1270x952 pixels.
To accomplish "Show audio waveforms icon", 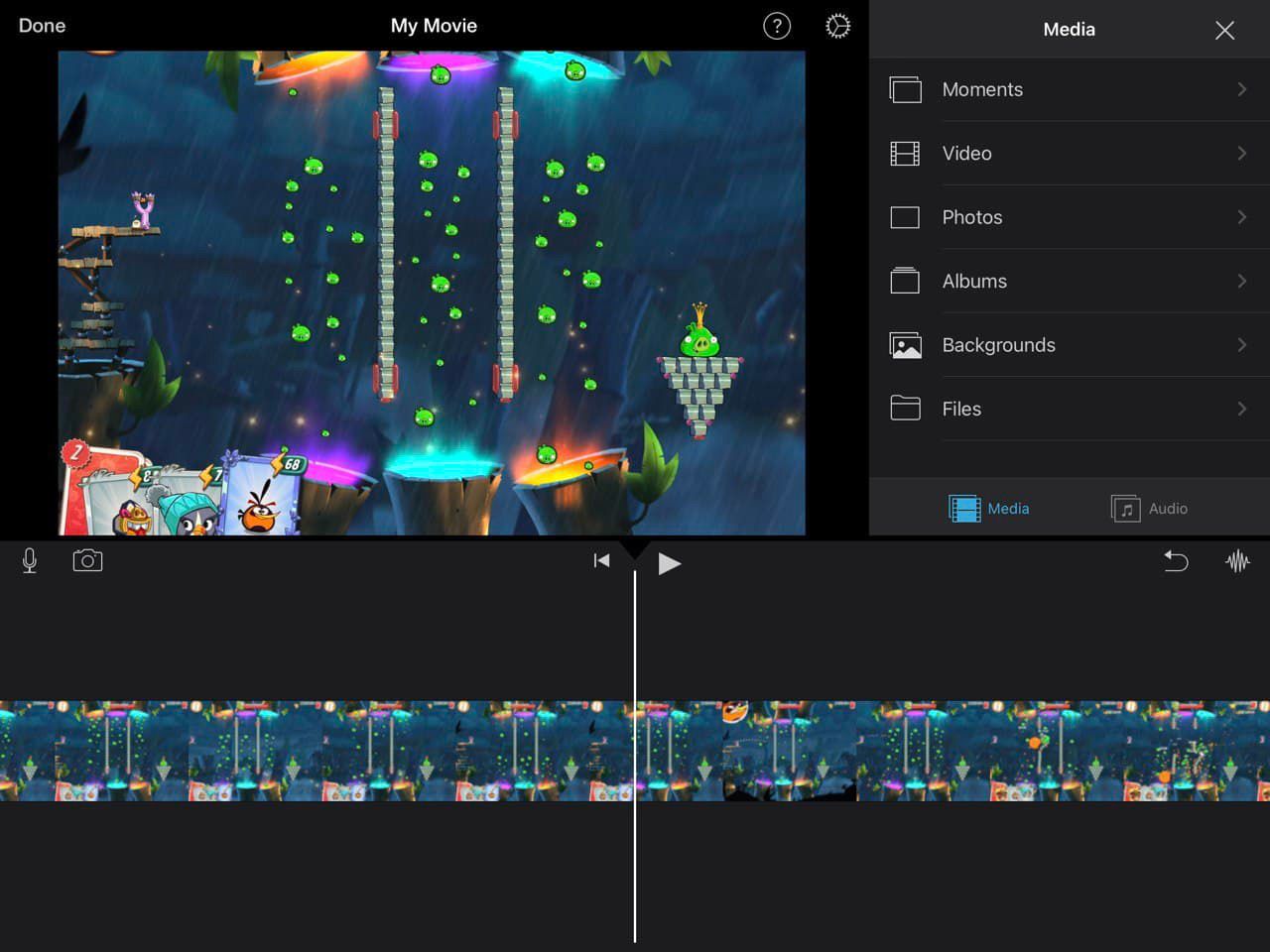I will [x=1237, y=561].
